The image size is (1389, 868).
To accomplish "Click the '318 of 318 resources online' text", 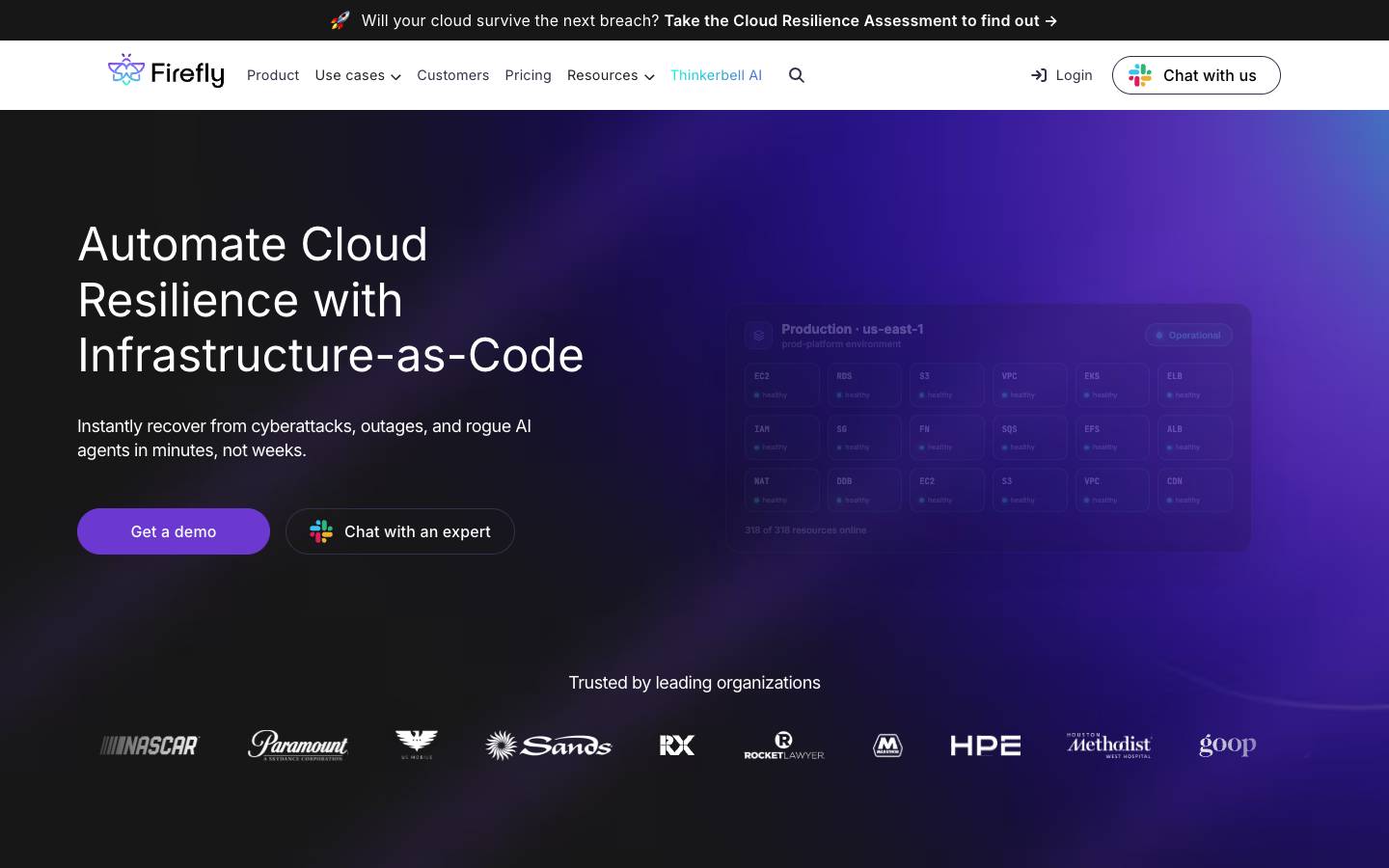I will [x=805, y=529].
